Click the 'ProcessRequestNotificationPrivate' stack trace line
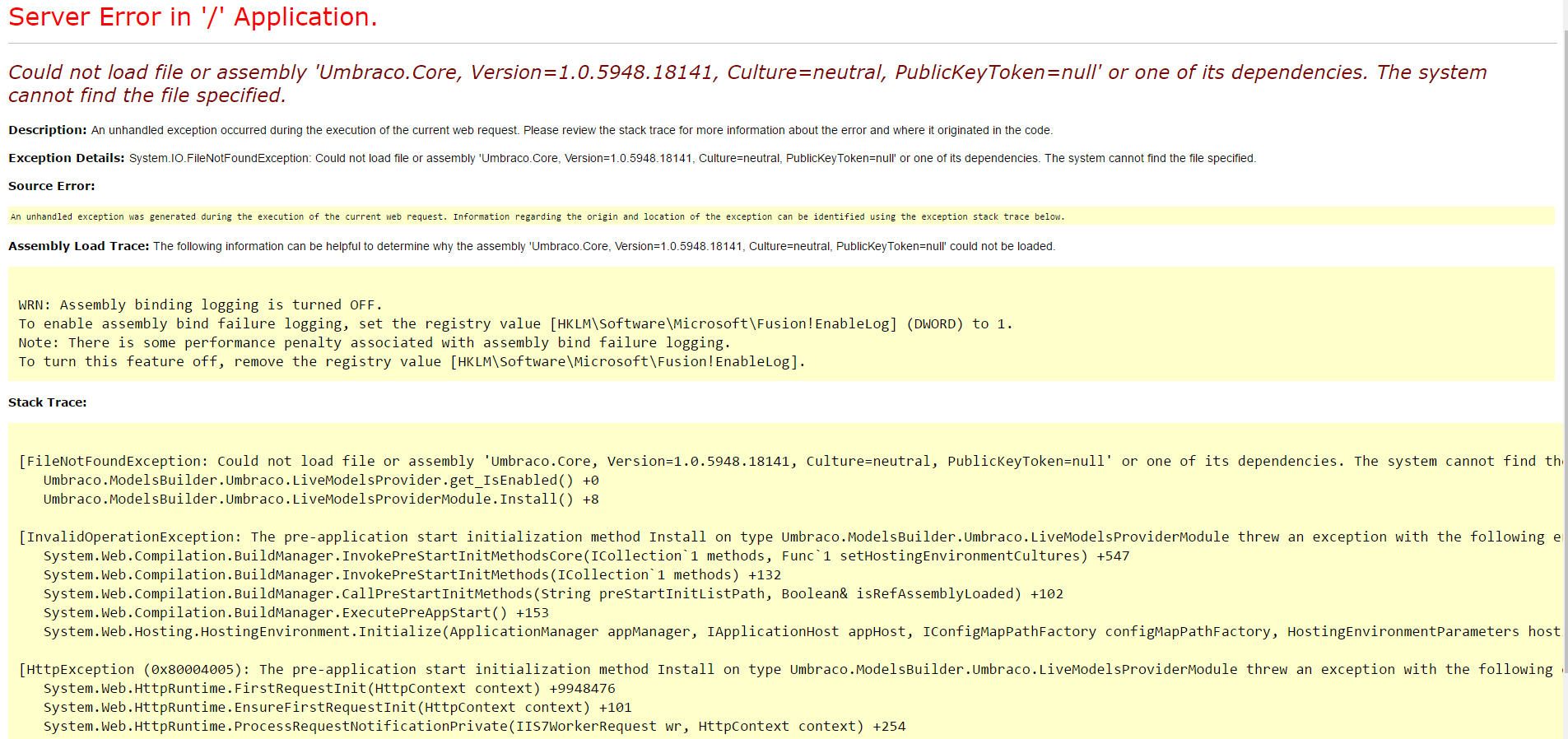Viewport: 1568px width, 739px height. [474, 726]
